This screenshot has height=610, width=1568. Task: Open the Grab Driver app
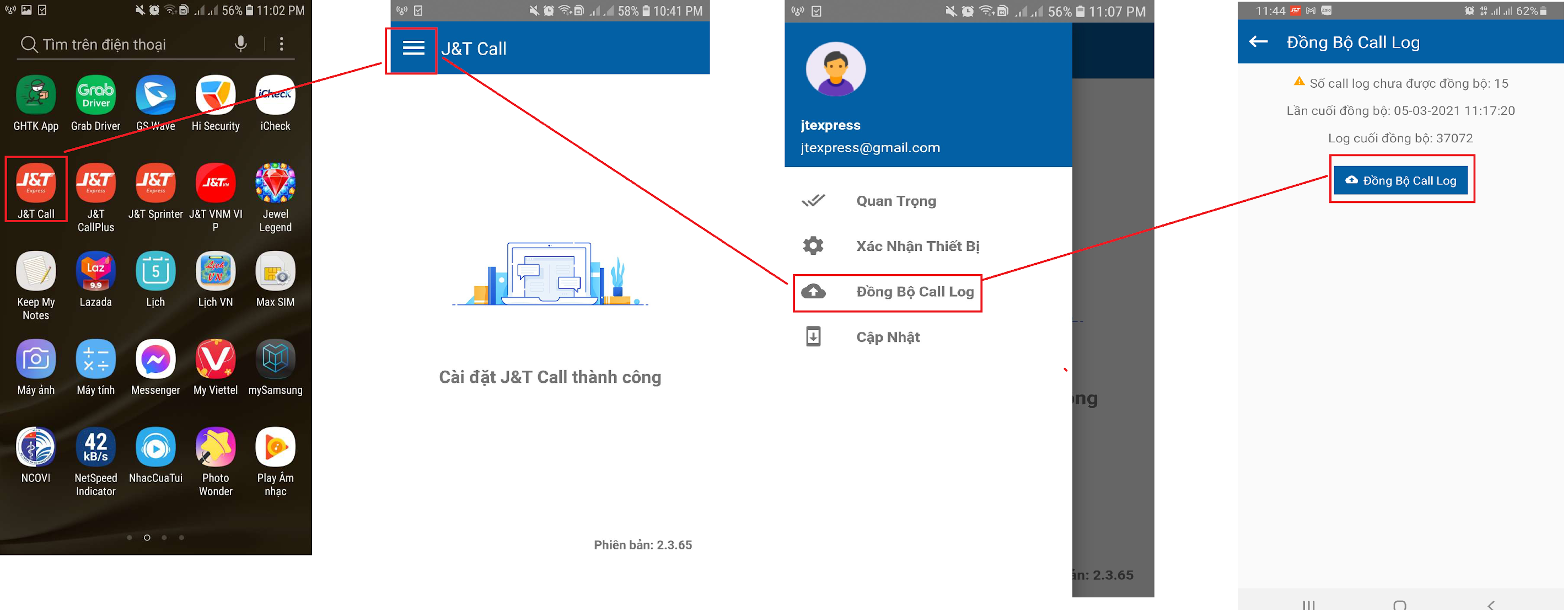95,95
